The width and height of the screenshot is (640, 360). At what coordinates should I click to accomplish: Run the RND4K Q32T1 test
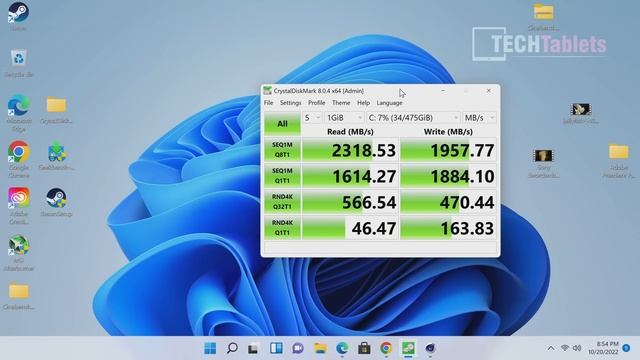click(x=282, y=202)
